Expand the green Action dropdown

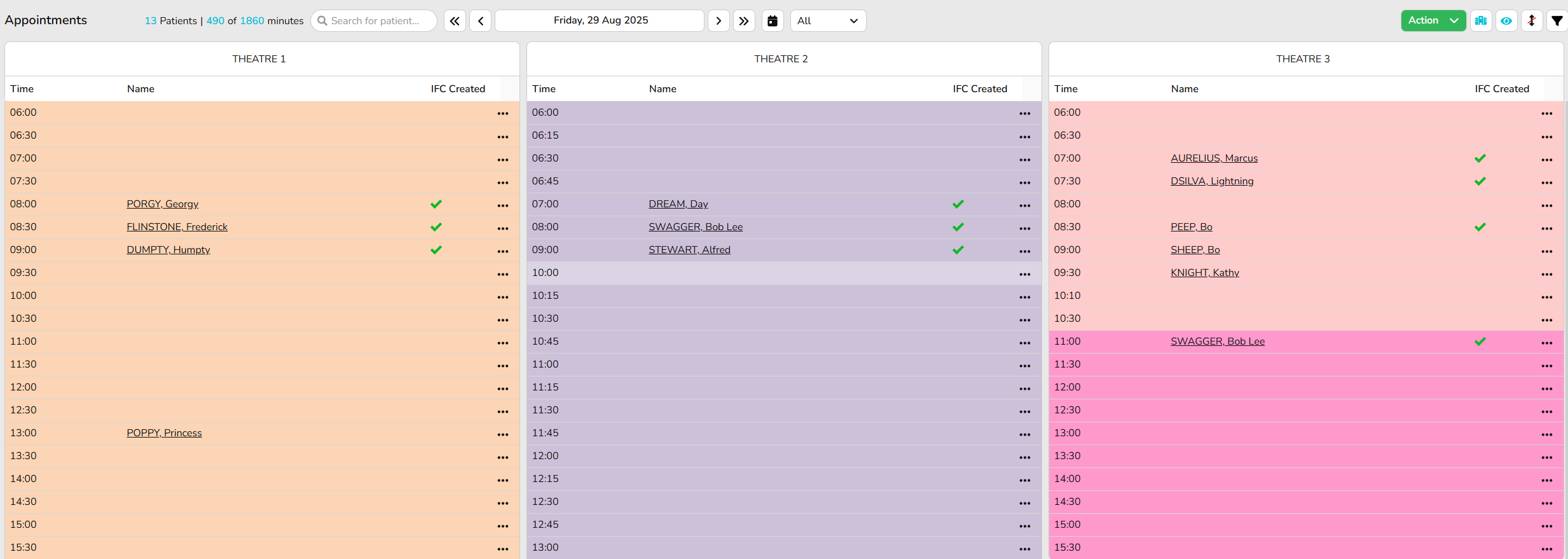pyautogui.click(x=1433, y=20)
